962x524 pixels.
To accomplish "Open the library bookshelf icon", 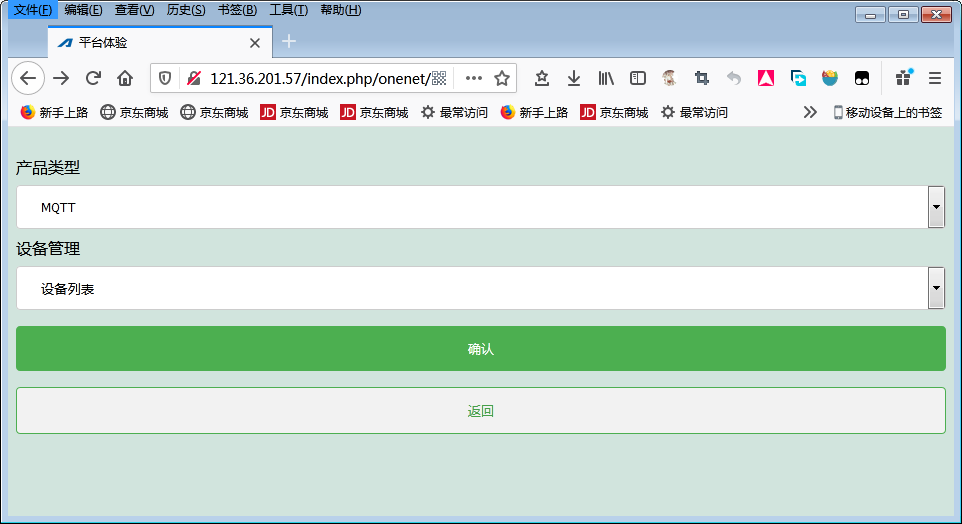I will pos(606,78).
